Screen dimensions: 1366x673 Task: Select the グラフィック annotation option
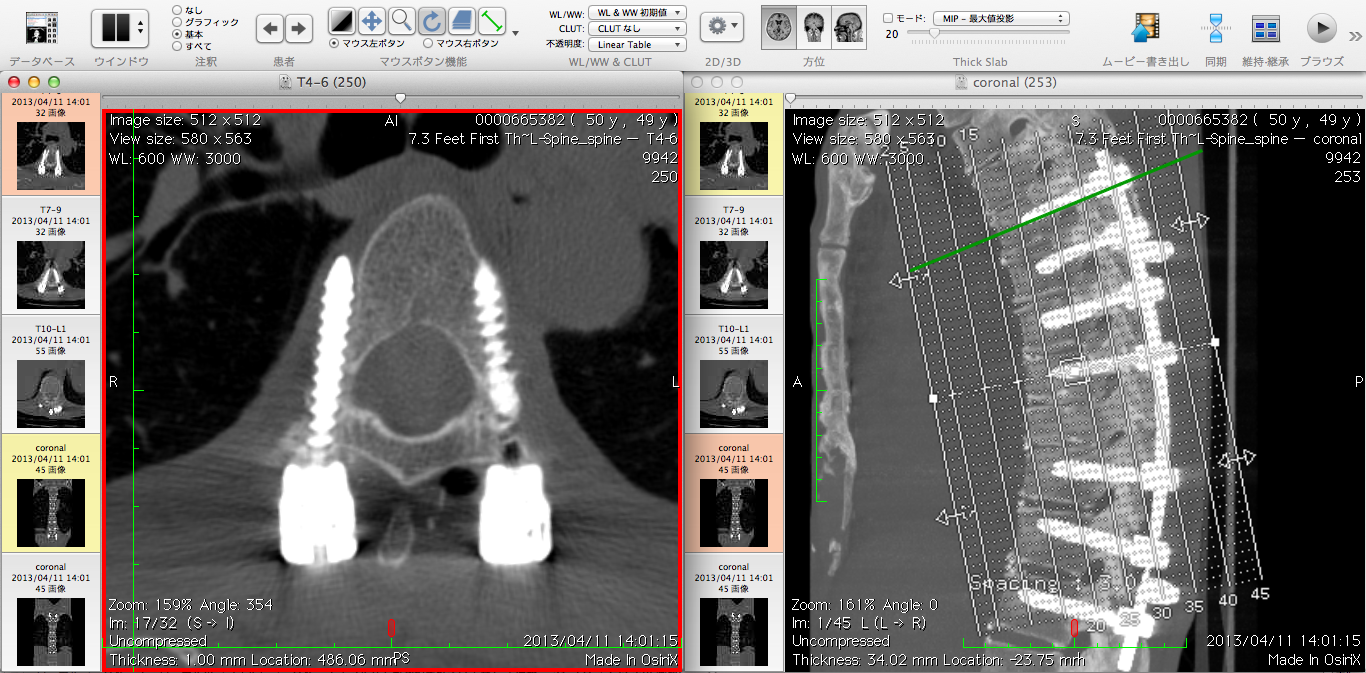177,22
